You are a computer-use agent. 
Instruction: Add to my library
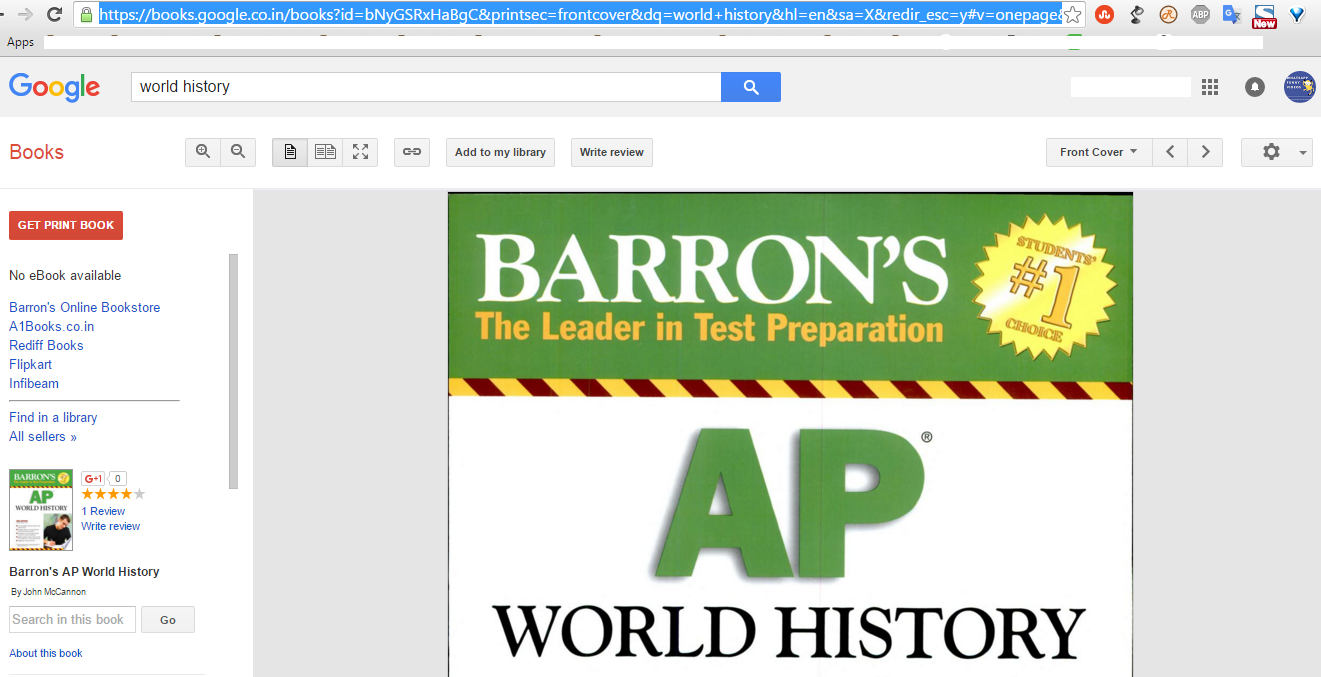click(x=500, y=152)
